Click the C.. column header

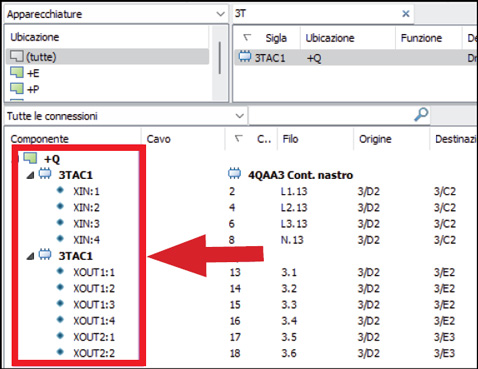point(264,139)
